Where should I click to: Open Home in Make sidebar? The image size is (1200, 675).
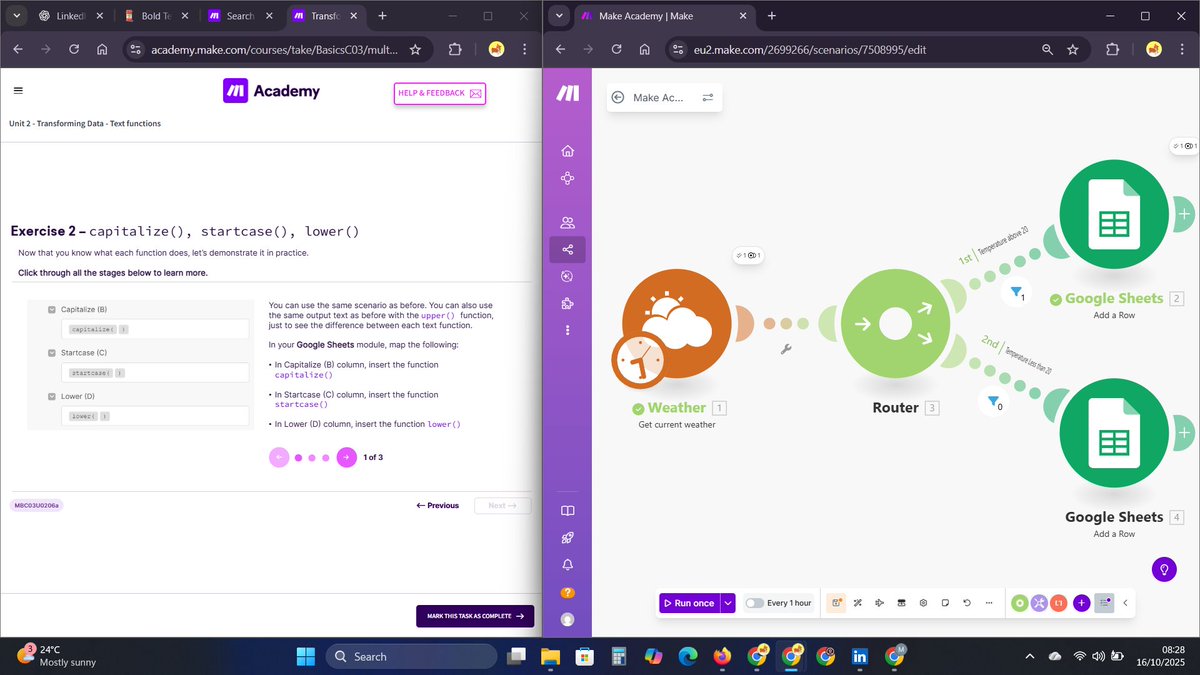(568, 151)
